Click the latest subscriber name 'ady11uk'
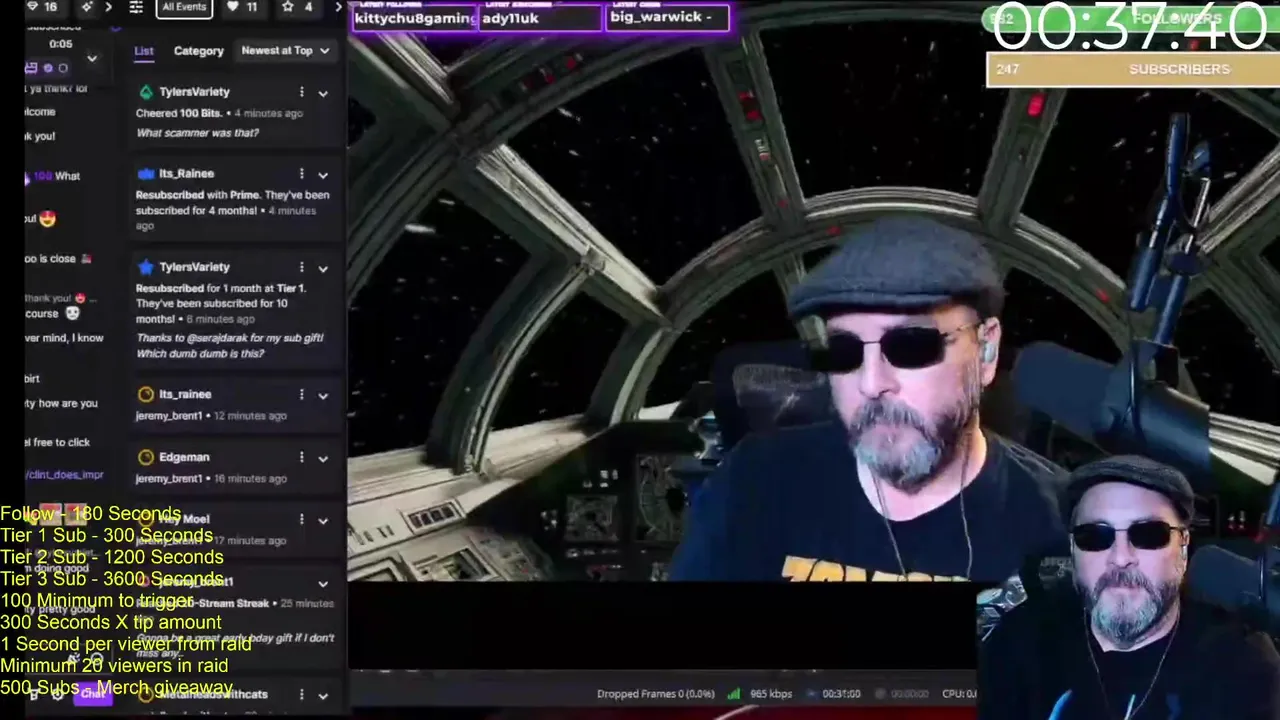The width and height of the screenshot is (1280, 720). coord(510,18)
